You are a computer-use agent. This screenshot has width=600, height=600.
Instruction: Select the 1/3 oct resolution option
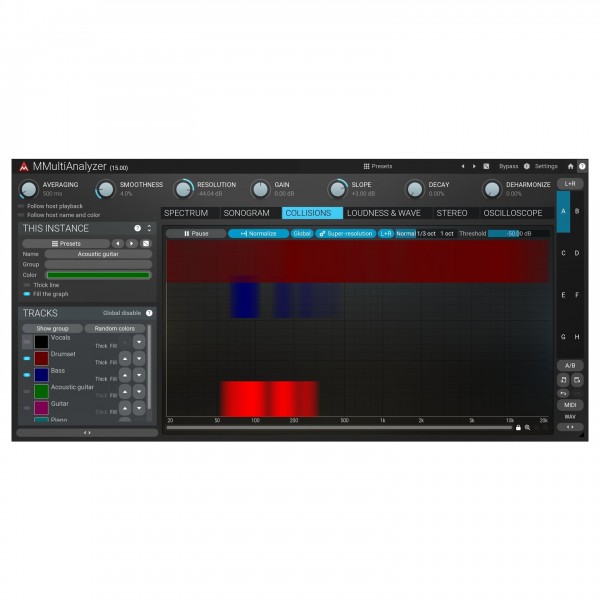(x=426, y=233)
